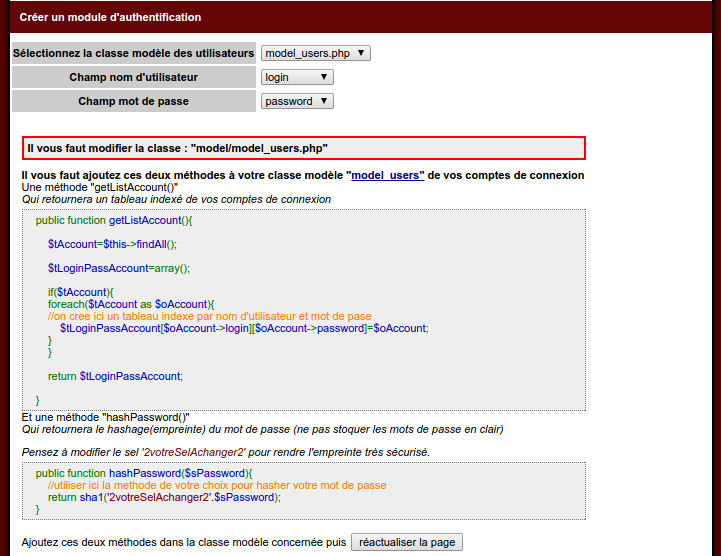721x556 pixels.
Task: Open the login username field dropdown
Action: click(297, 77)
